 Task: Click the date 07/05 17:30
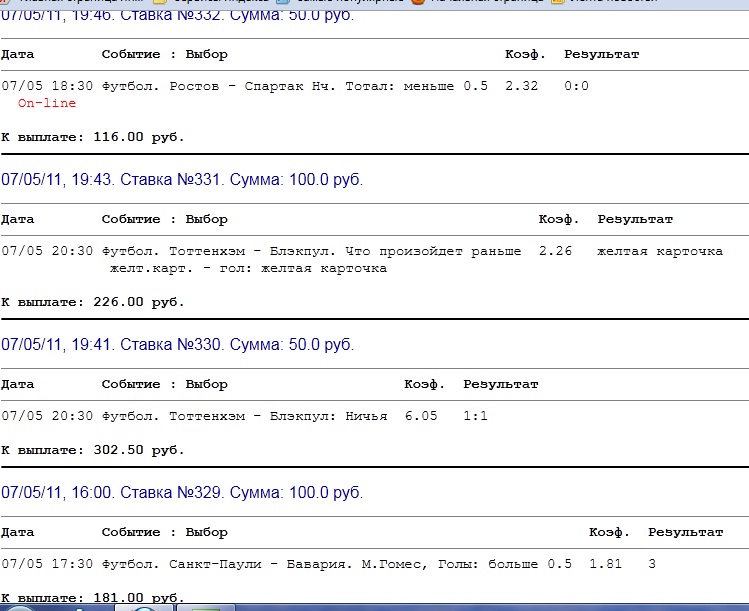pos(47,564)
